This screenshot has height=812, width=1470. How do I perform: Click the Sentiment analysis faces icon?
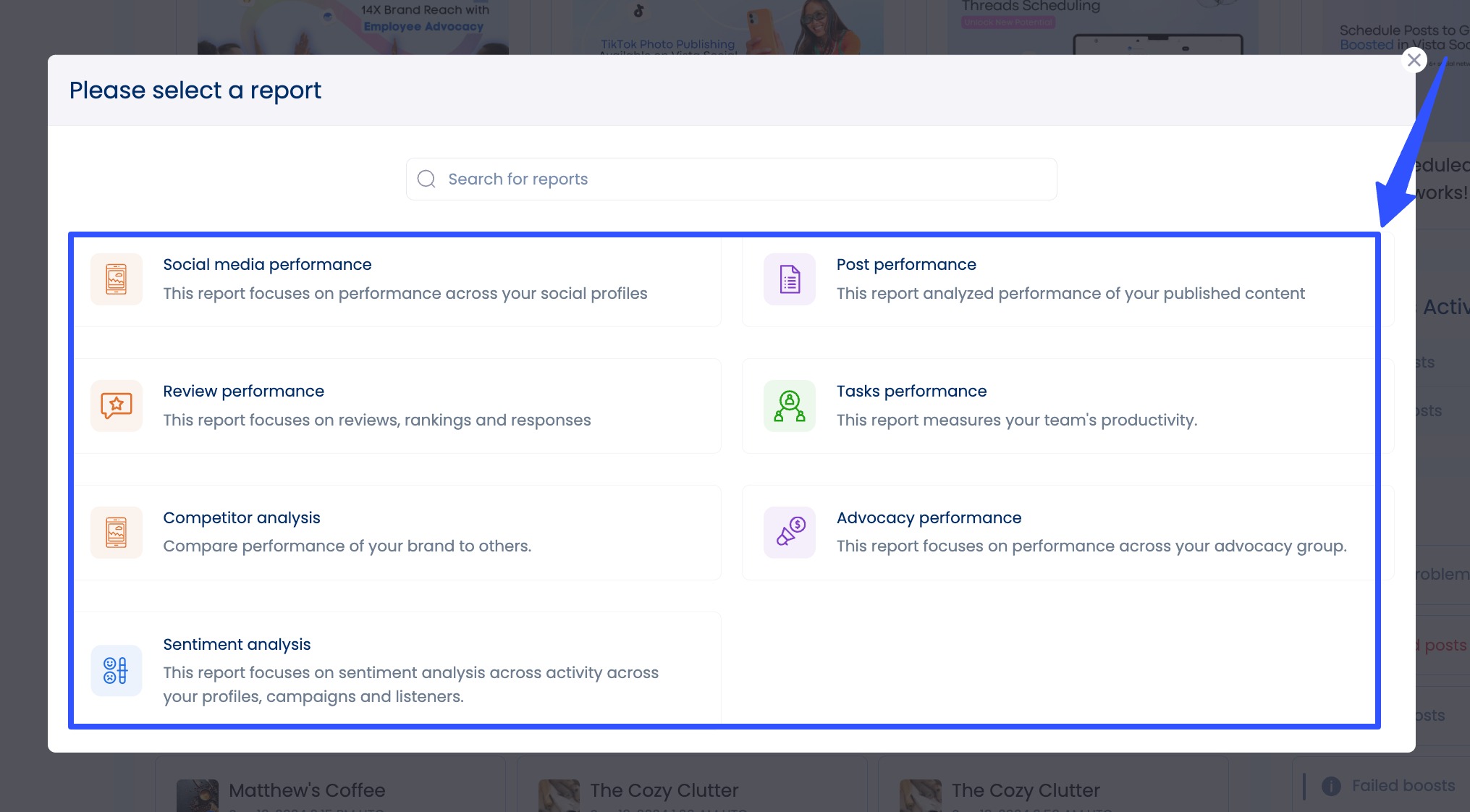click(x=116, y=671)
